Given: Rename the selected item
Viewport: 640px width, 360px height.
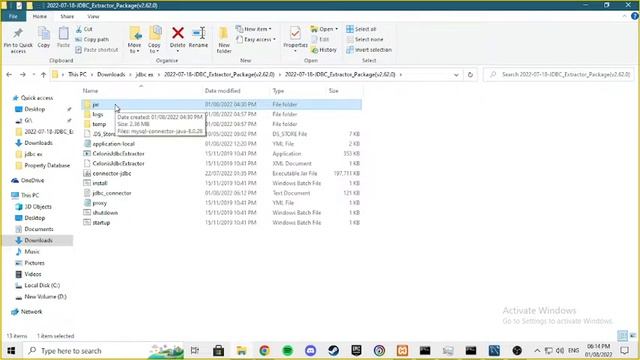Looking at the screenshot, I should 198,38.
